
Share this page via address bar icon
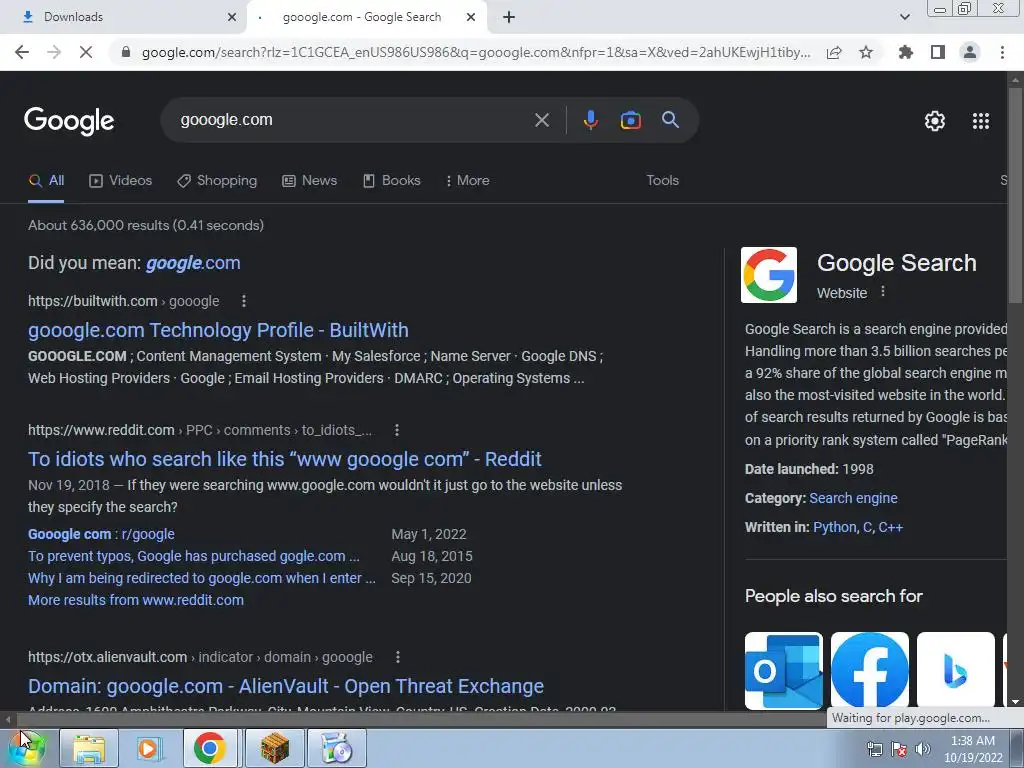834,52
